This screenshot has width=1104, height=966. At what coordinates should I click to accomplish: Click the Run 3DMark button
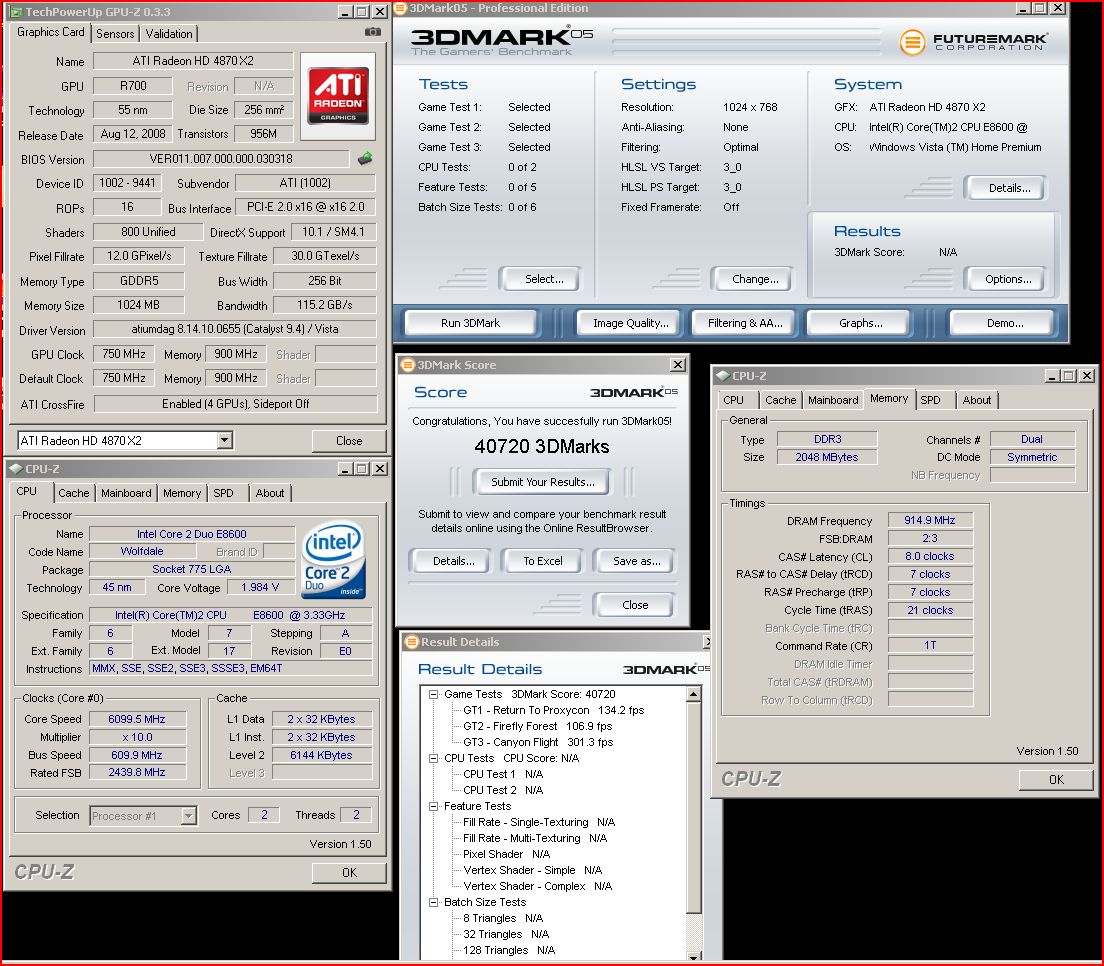[470, 323]
